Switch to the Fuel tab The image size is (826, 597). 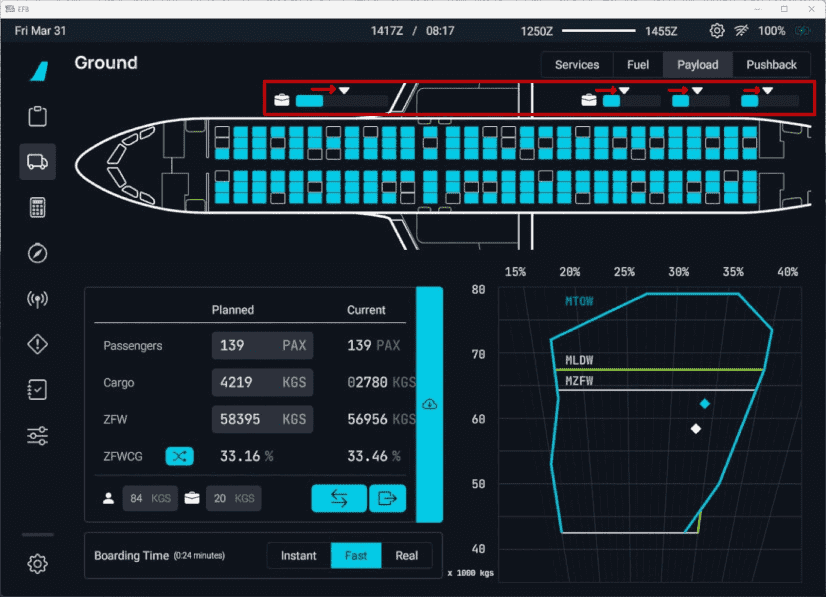point(637,65)
